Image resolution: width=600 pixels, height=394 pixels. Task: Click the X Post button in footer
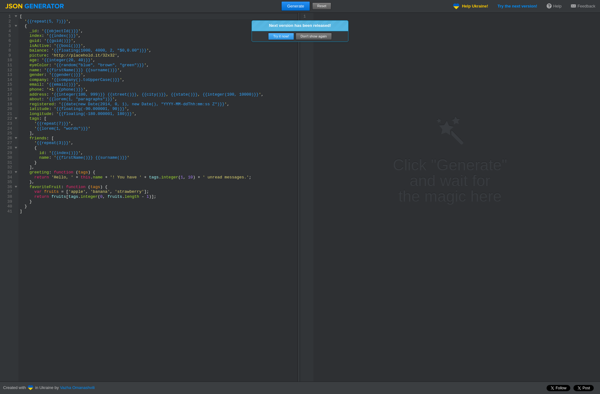click(583, 388)
